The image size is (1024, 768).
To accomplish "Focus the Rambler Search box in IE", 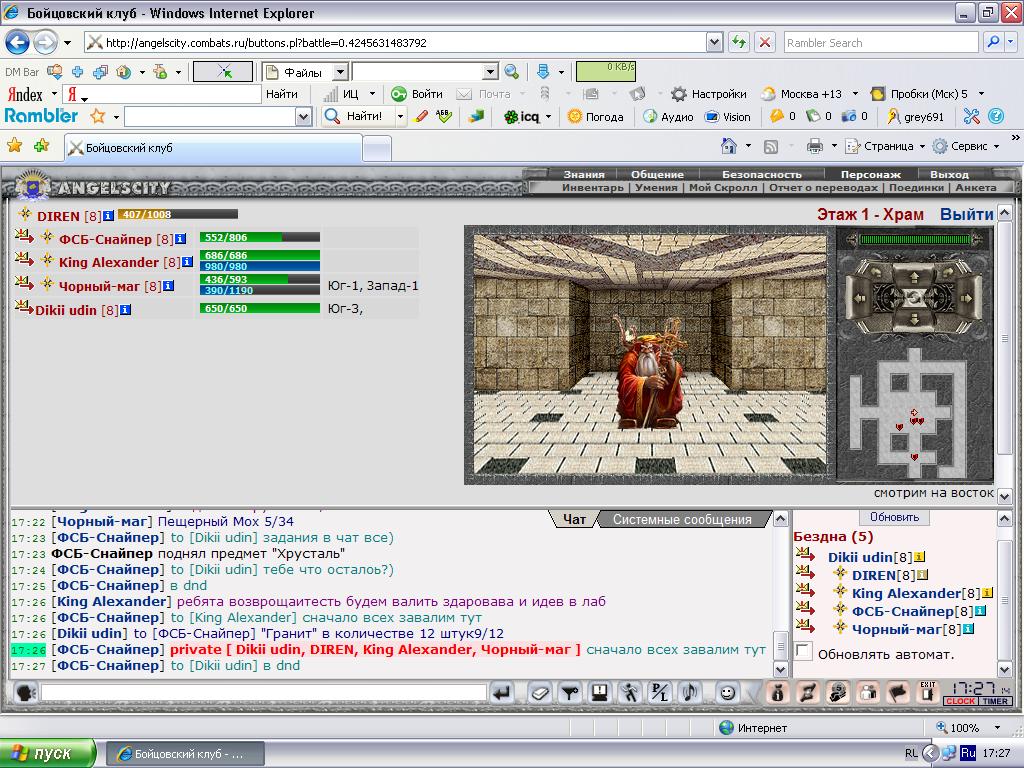I will [x=881, y=42].
